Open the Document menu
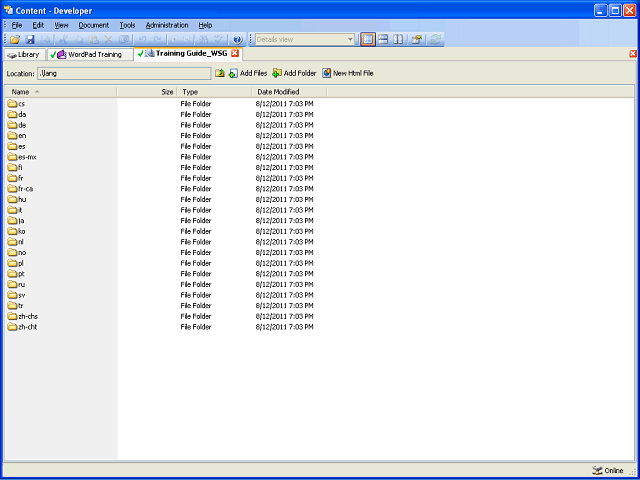Image resolution: width=640 pixels, height=480 pixels. [93, 25]
